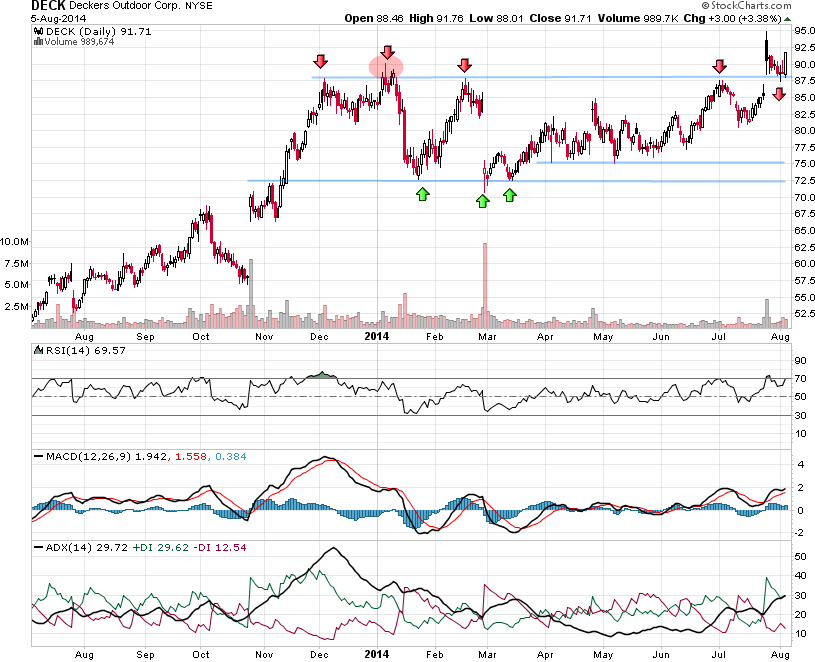Click the MACD(12,26,9) 1.942 label

(107, 457)
